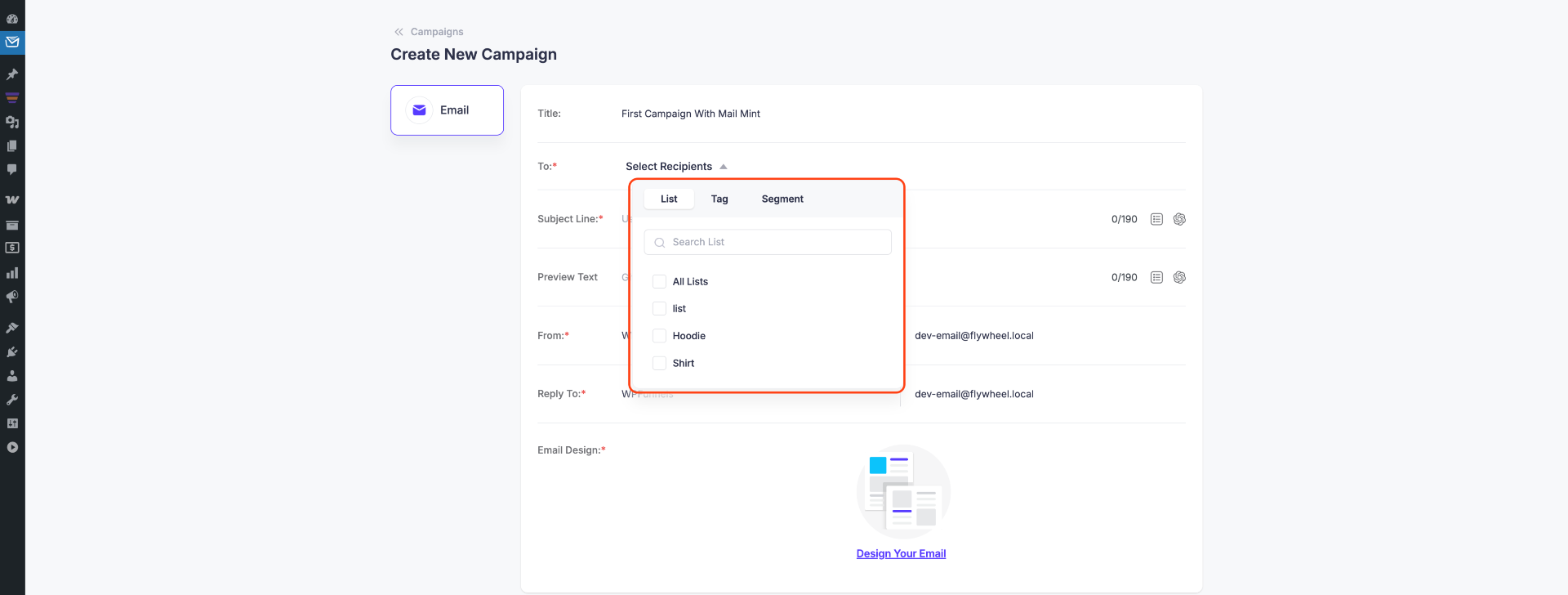Open the Comments bubble sidebar icon
Screen dimensions: 1568x595
(12, 169)
